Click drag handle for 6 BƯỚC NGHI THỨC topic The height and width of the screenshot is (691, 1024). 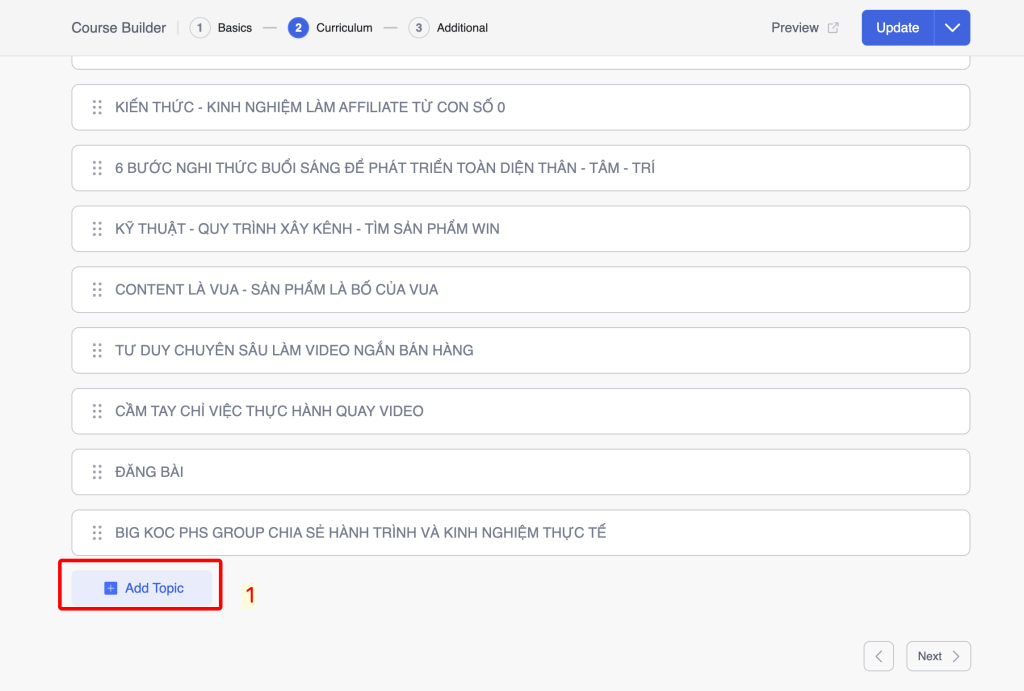pyautogui.click(x=97, y=168)
